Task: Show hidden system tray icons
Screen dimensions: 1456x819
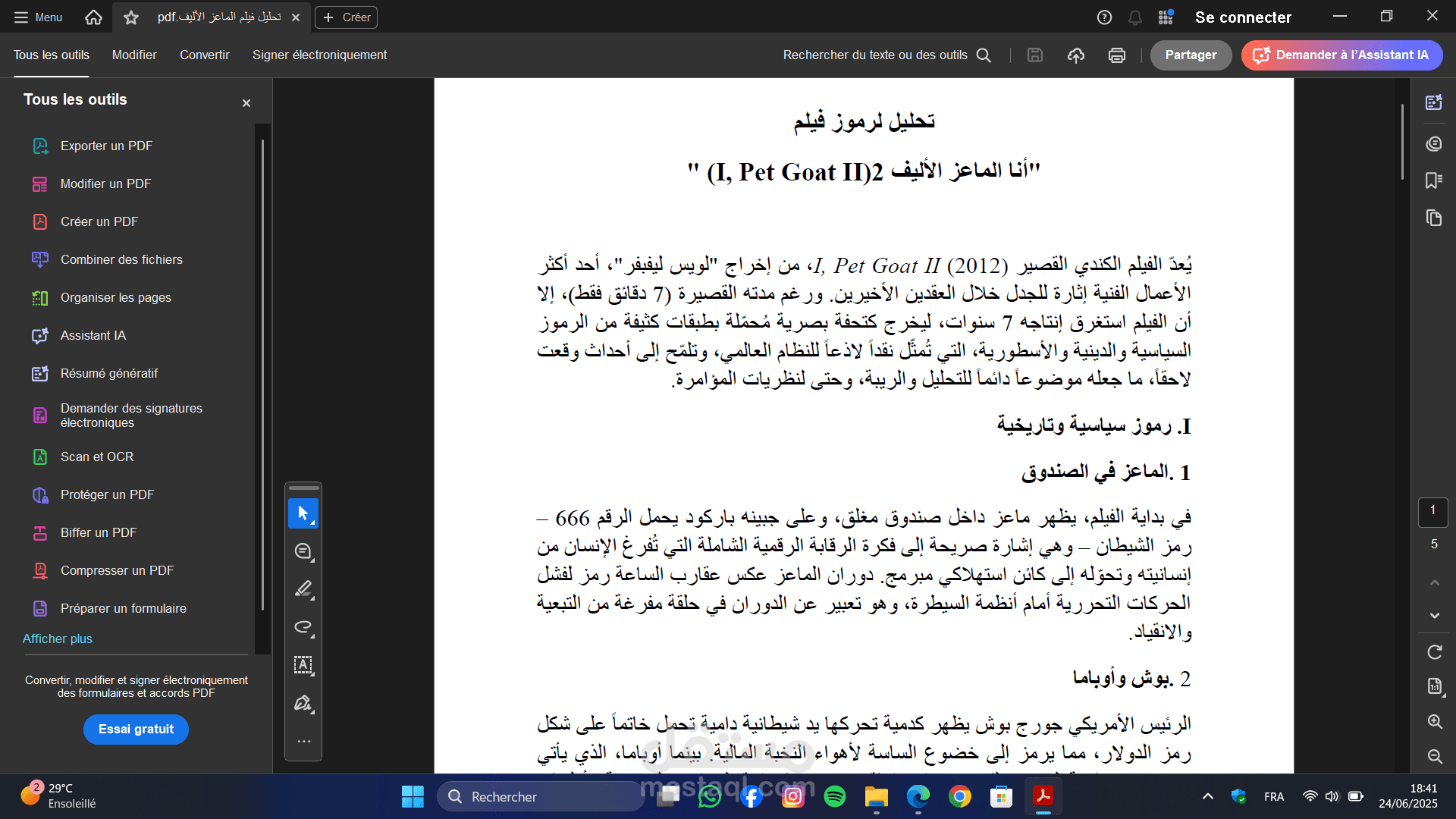Action: [x=1208, y=796]
